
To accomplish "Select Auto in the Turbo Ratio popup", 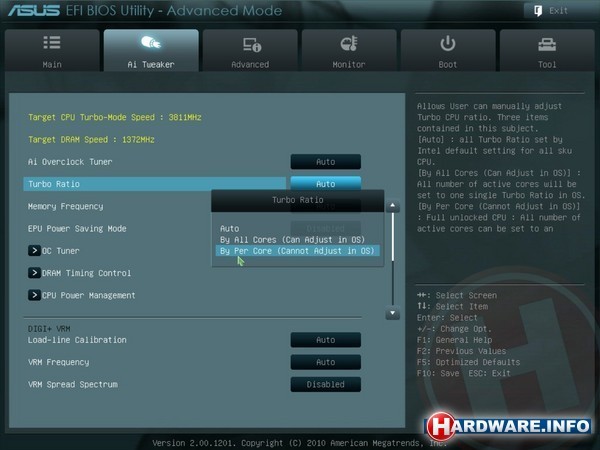I will (x=230, y=228).
